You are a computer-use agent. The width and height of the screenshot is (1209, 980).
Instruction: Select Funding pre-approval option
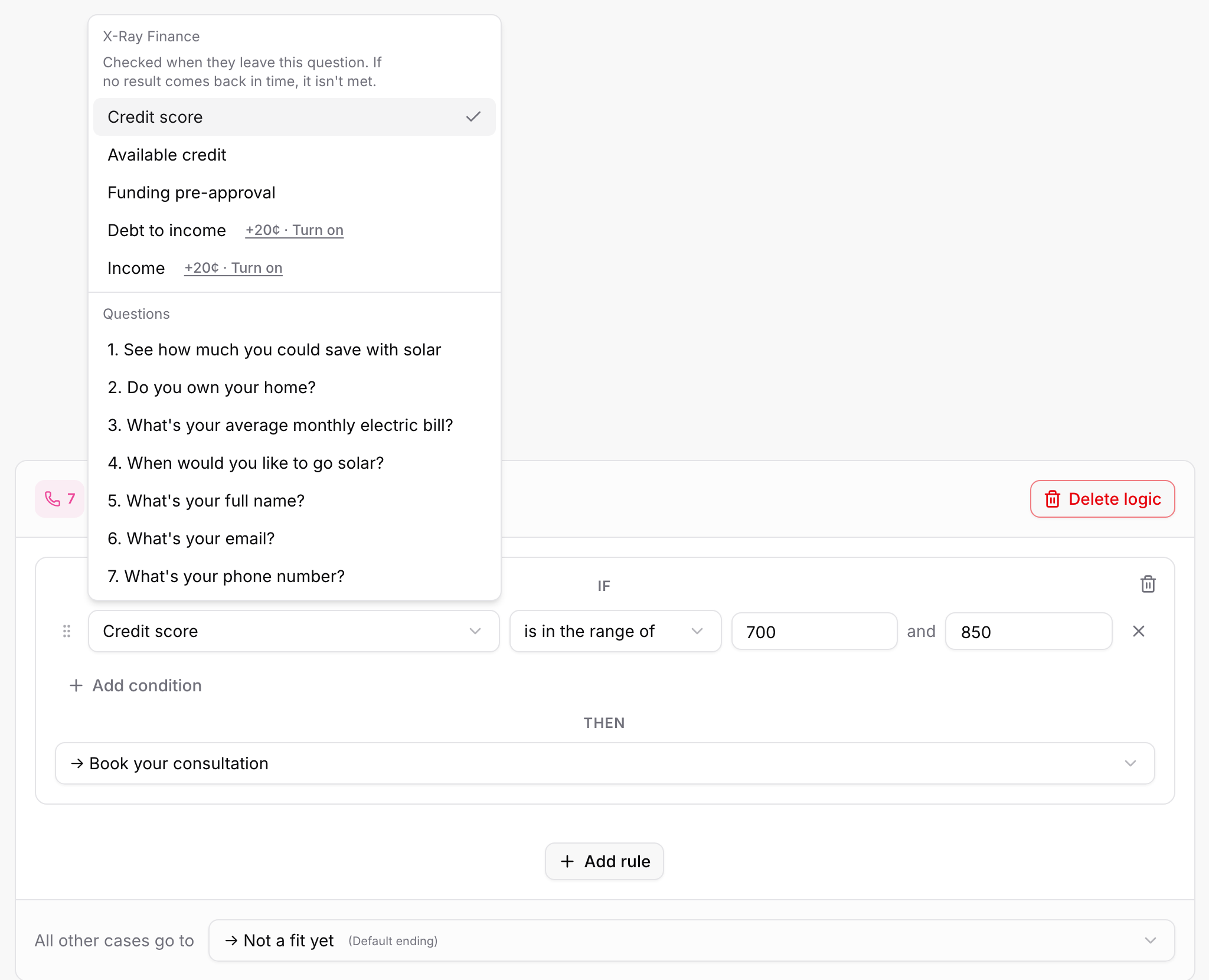294,192
